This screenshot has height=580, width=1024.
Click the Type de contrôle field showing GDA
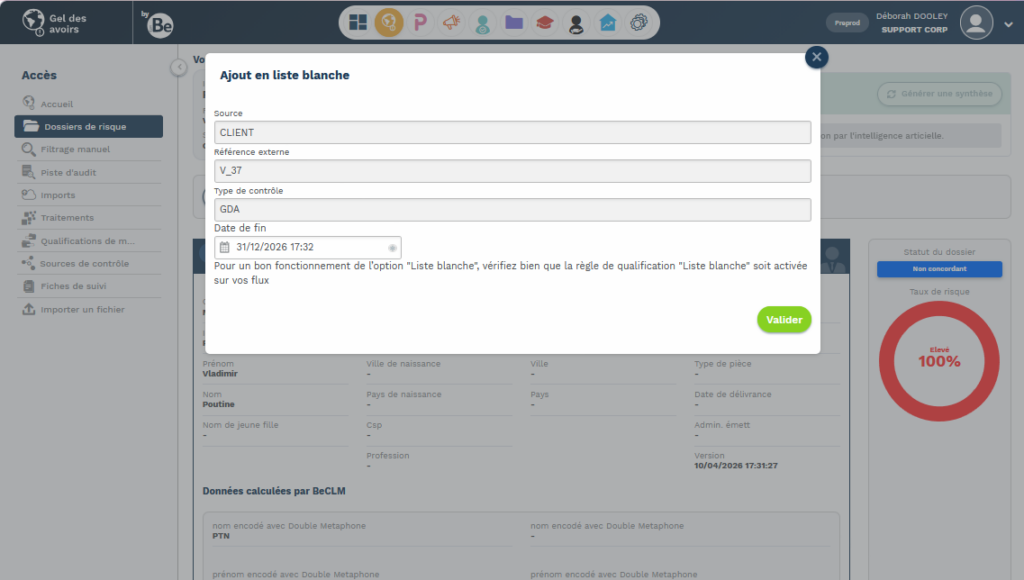pyautogui.click(x=512, y=209)
